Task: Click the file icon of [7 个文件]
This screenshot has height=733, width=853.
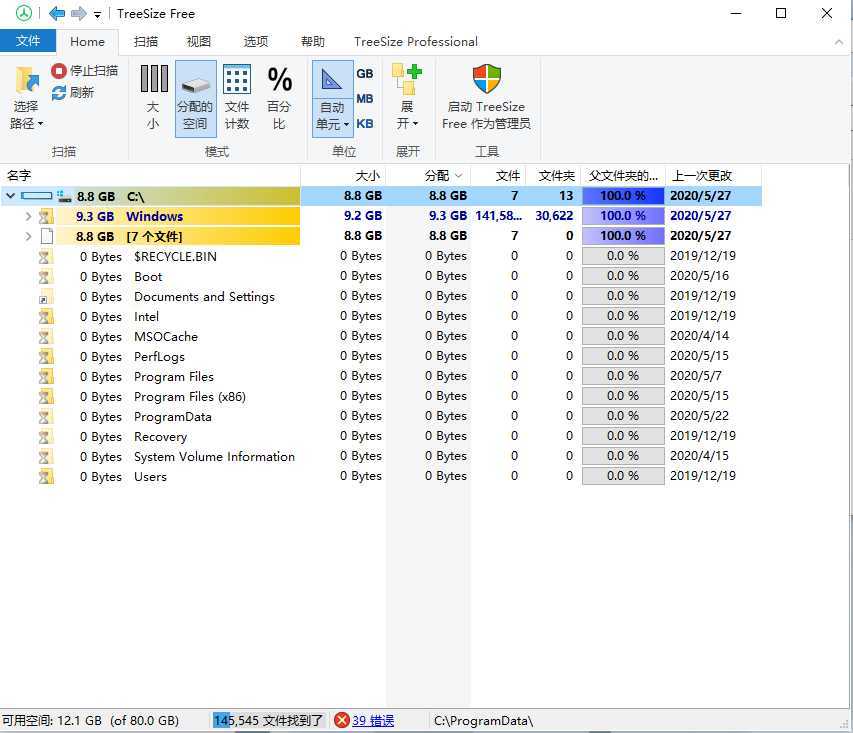Action: tap(47, 236)
